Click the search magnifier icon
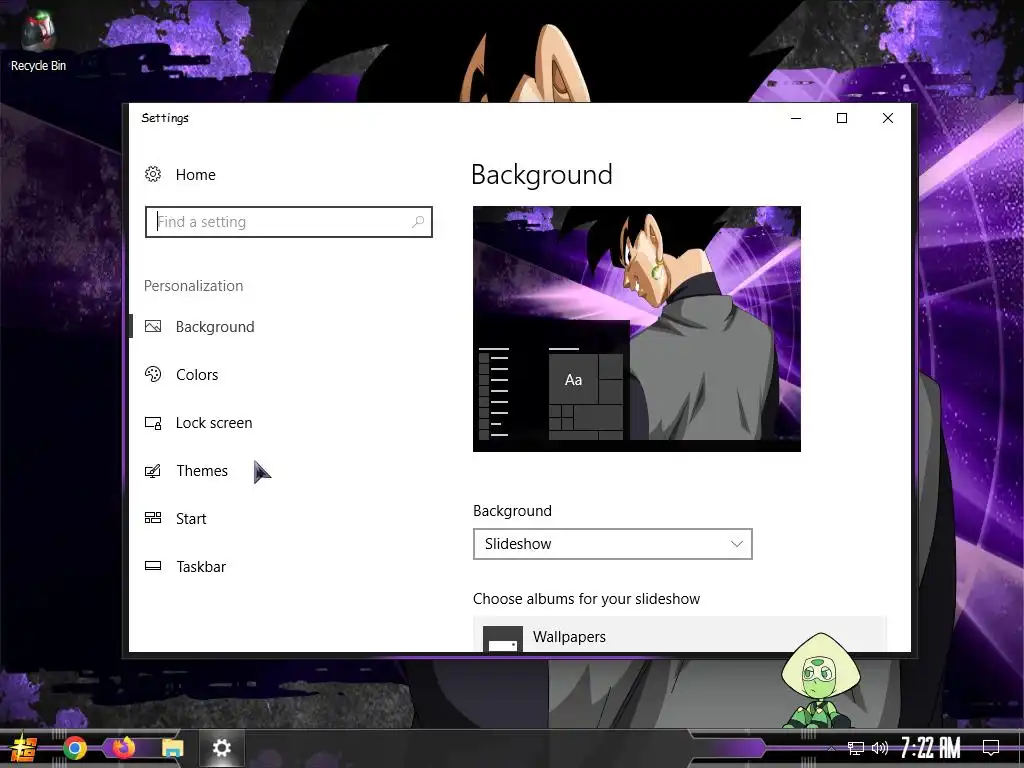 pyautogui.click(x=418, y=222)
